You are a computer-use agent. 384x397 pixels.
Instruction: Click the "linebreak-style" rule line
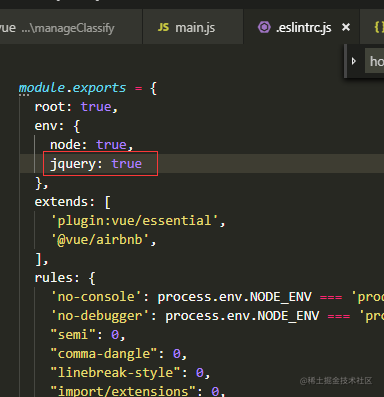coord(130,373)
